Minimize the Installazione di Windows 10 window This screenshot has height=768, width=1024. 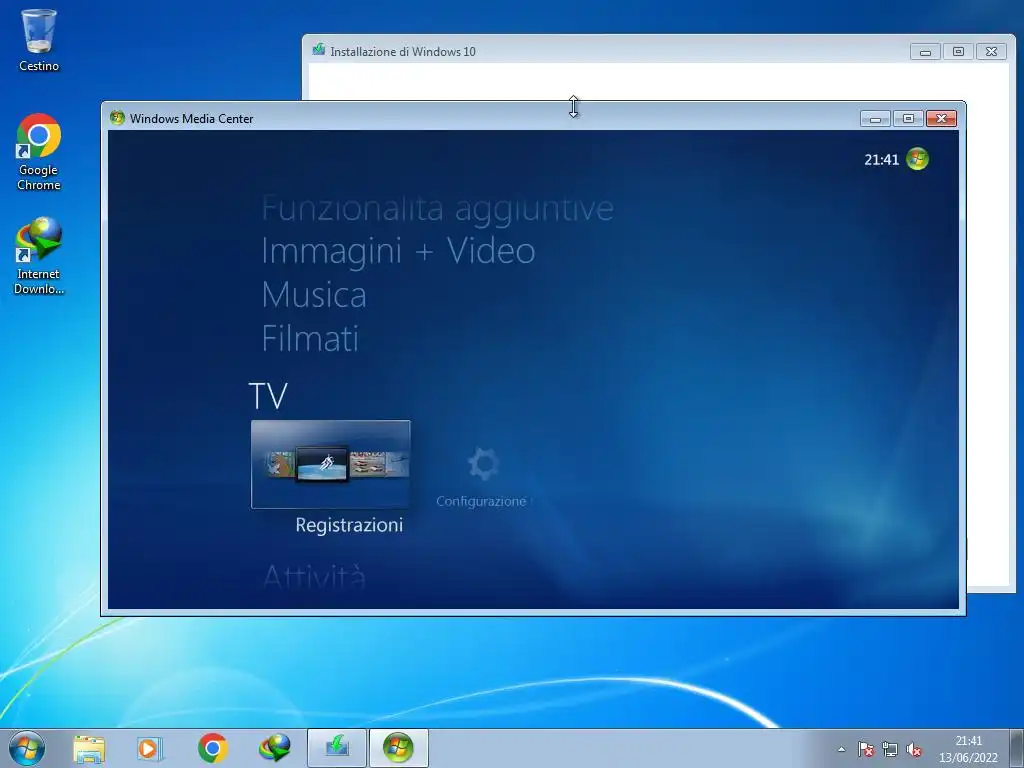(x=925, y=52)
